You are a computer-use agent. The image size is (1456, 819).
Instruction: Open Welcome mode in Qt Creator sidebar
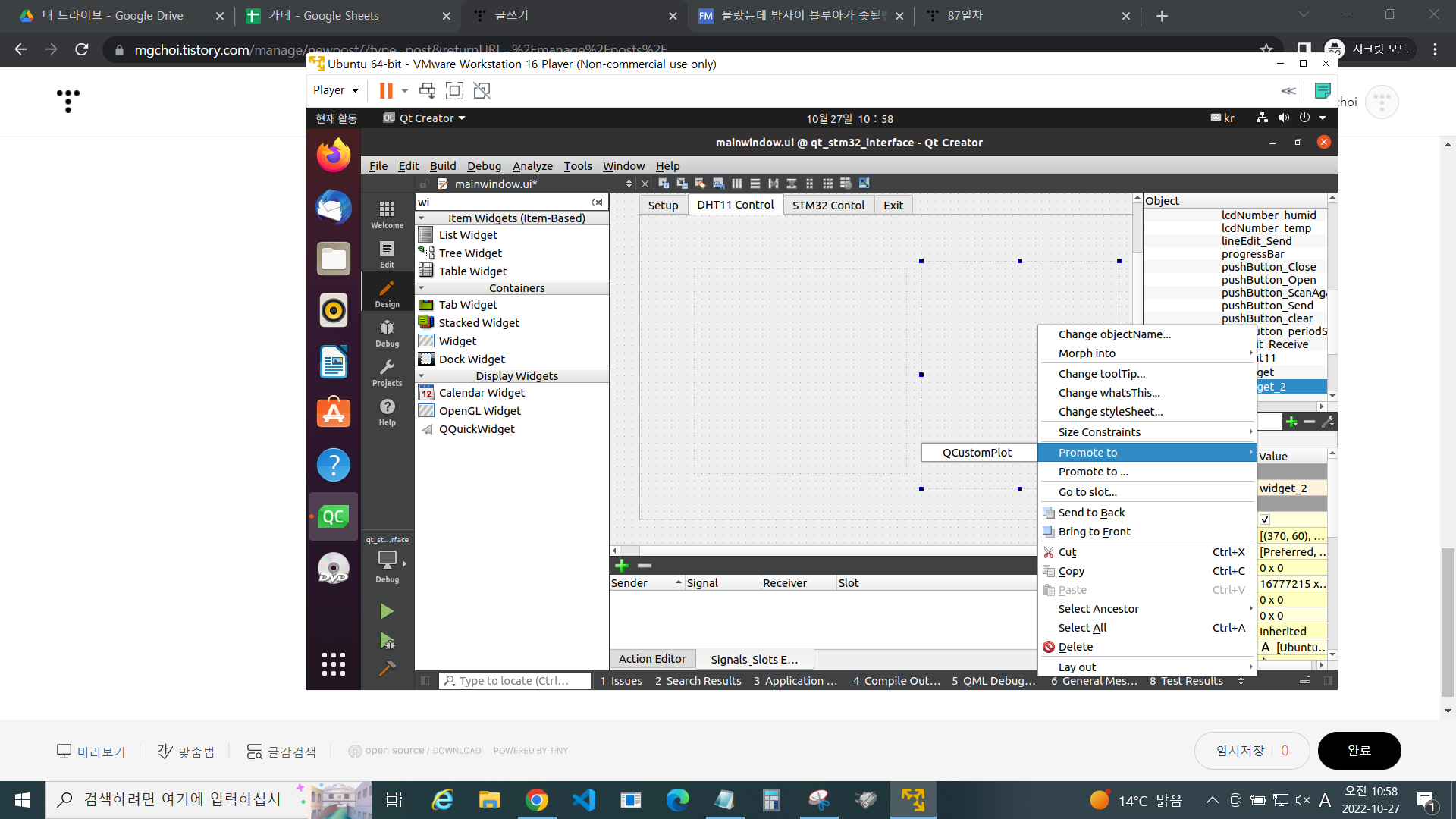tap(387, 215)
